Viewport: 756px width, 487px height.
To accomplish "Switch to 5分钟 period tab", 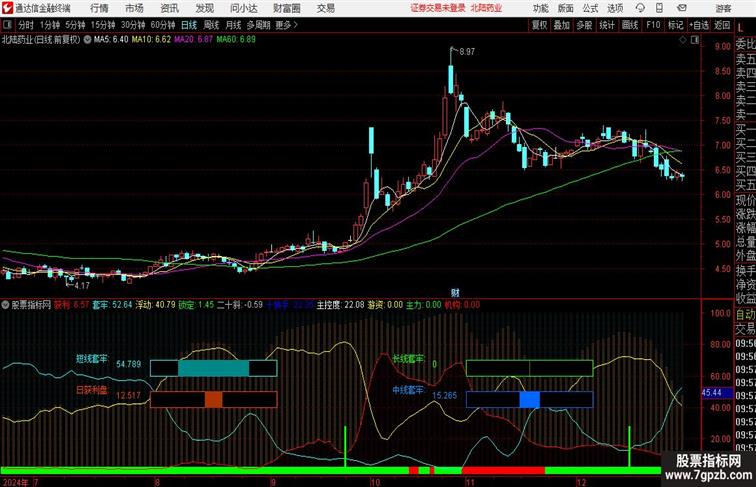I will (x=75, y=25).
